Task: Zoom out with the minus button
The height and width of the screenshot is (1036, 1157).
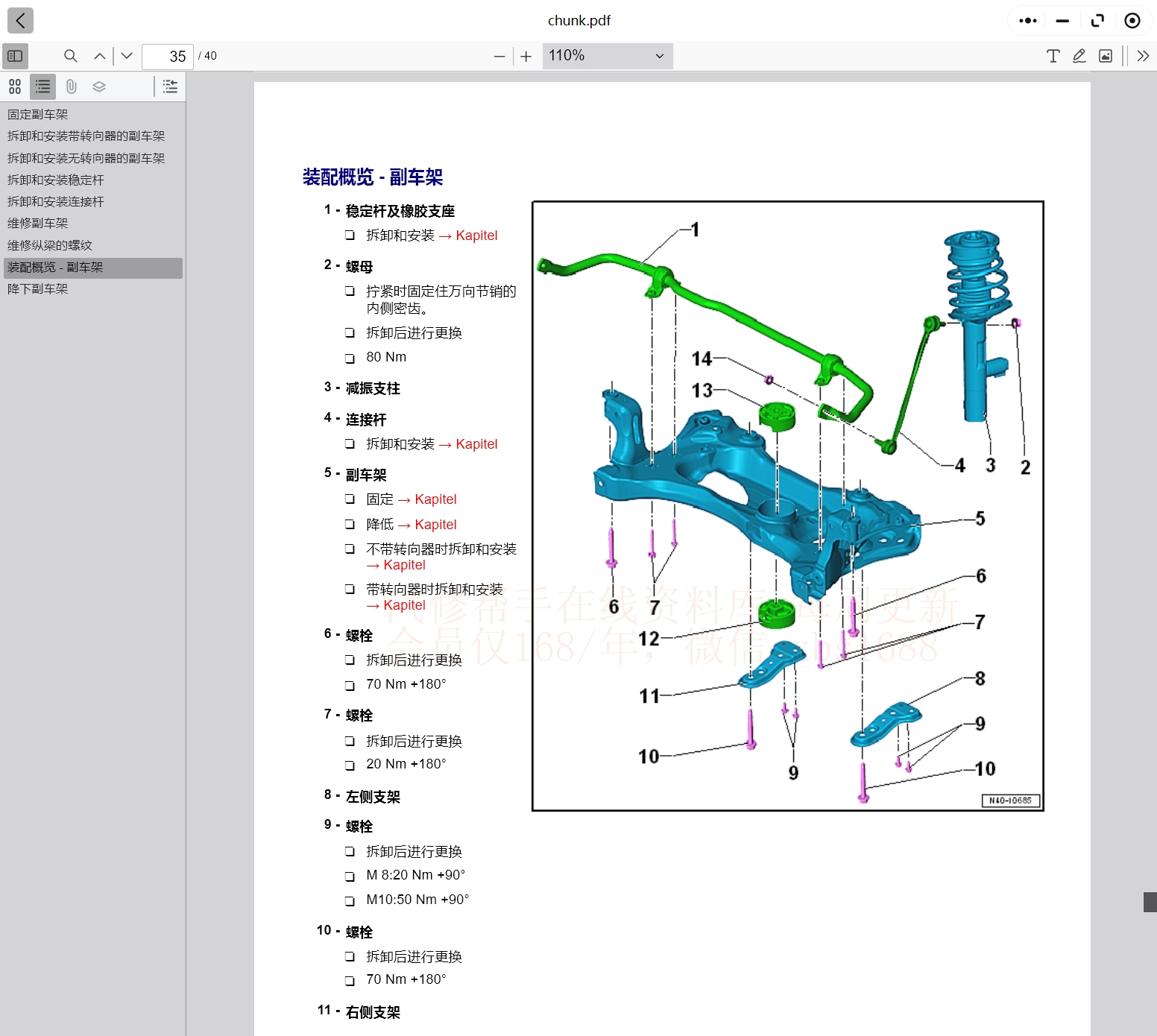Action: click(x=499, y=57)
